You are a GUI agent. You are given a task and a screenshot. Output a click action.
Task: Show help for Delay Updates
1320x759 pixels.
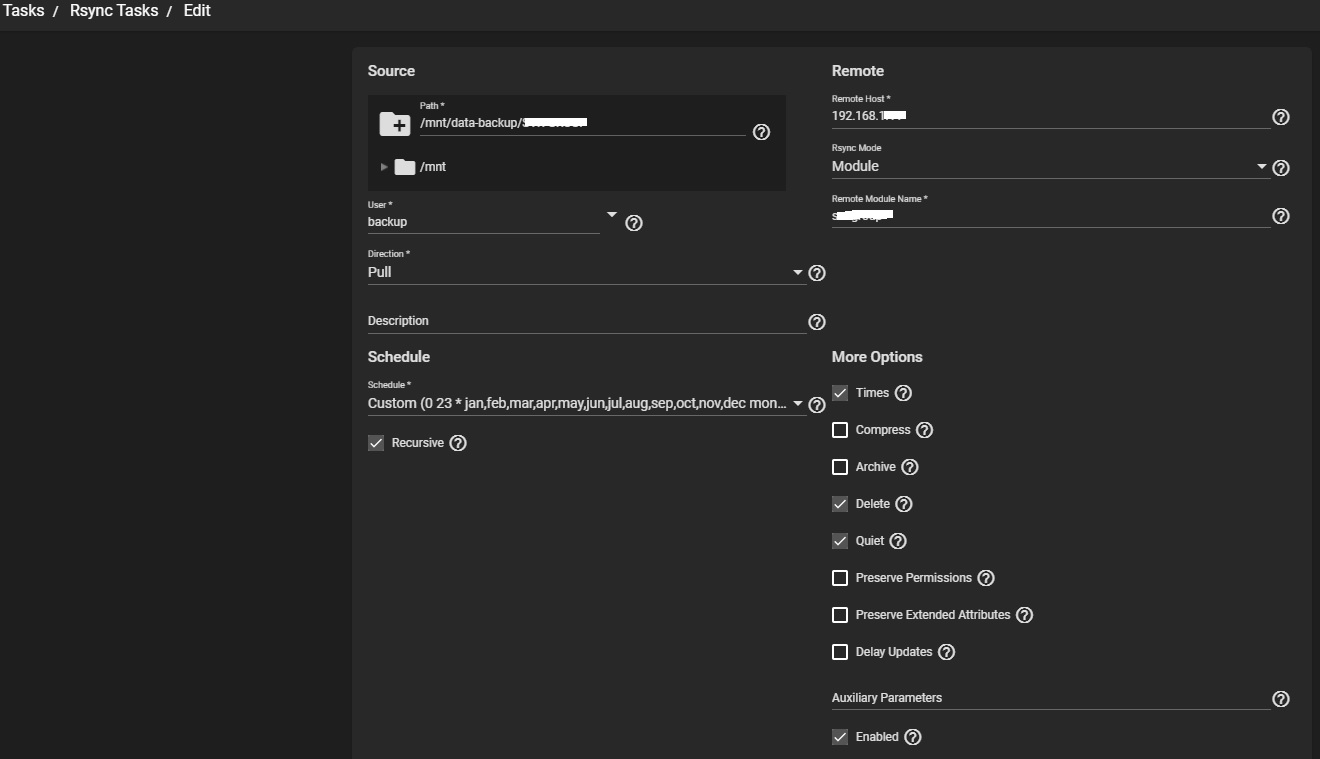946,652
